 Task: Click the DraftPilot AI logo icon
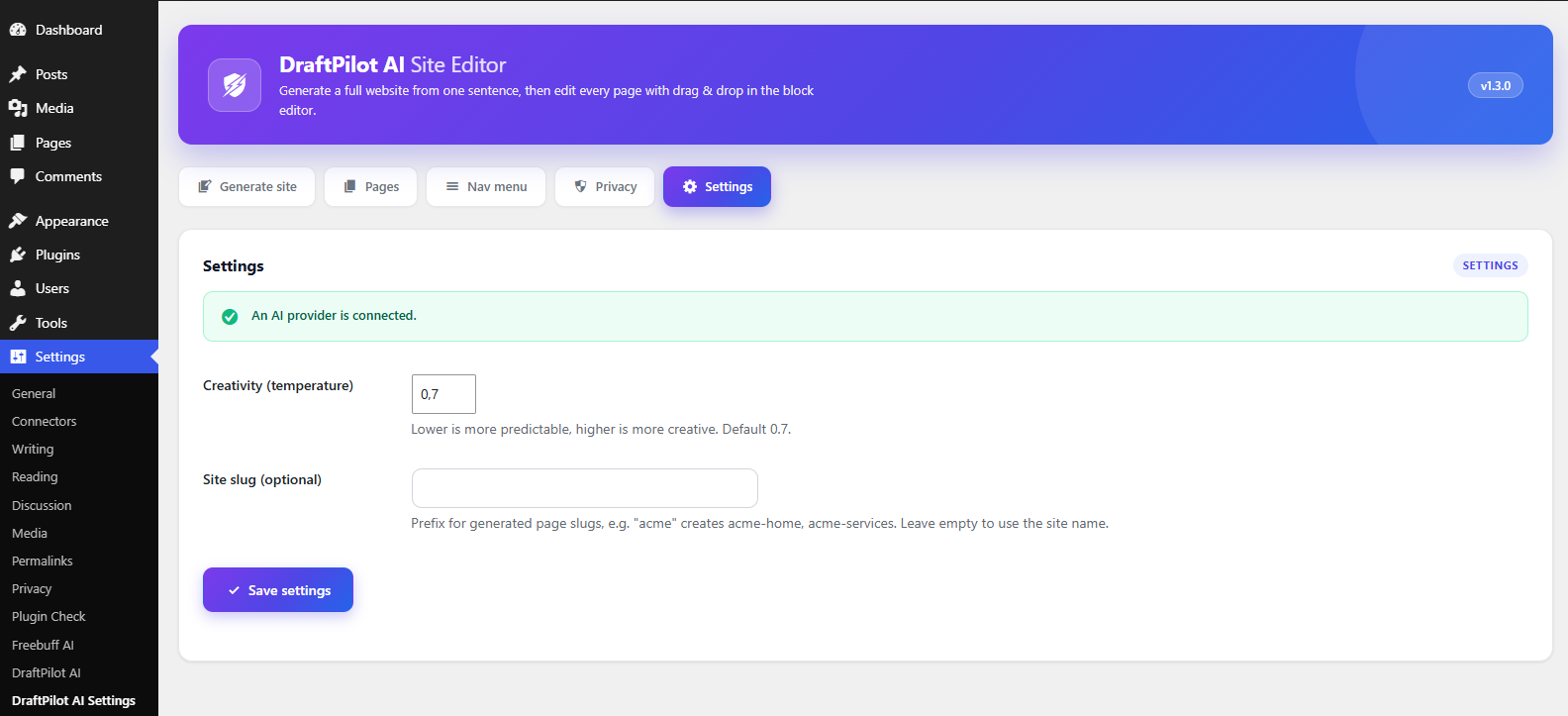(x=235, y=85)
